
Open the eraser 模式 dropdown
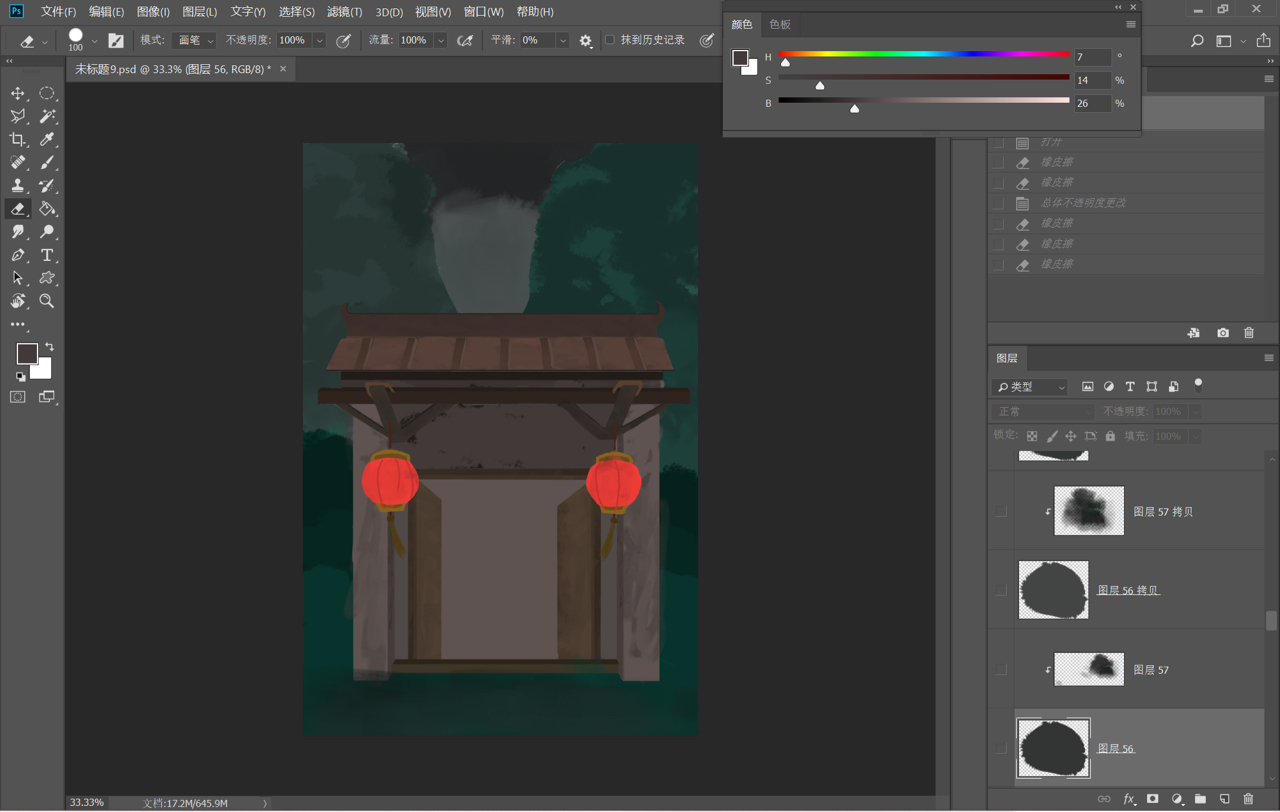click(194, 41)
